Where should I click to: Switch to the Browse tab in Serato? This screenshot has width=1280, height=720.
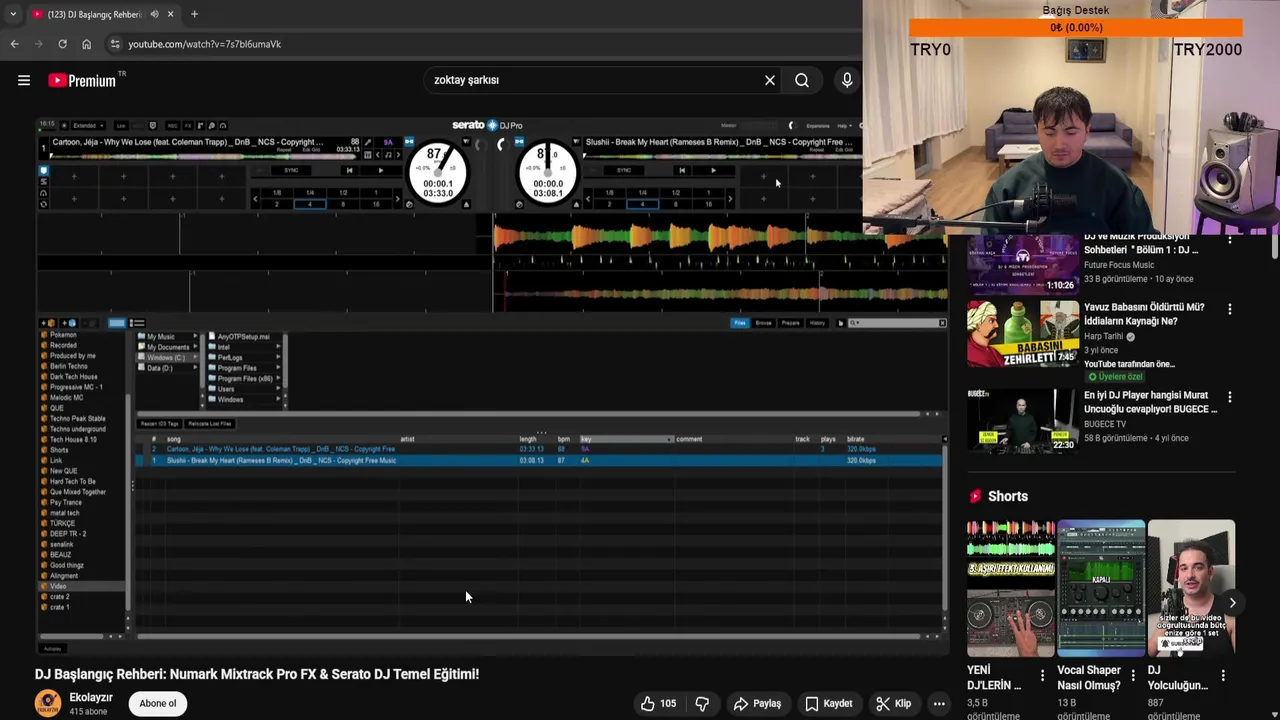coord(763,323)
